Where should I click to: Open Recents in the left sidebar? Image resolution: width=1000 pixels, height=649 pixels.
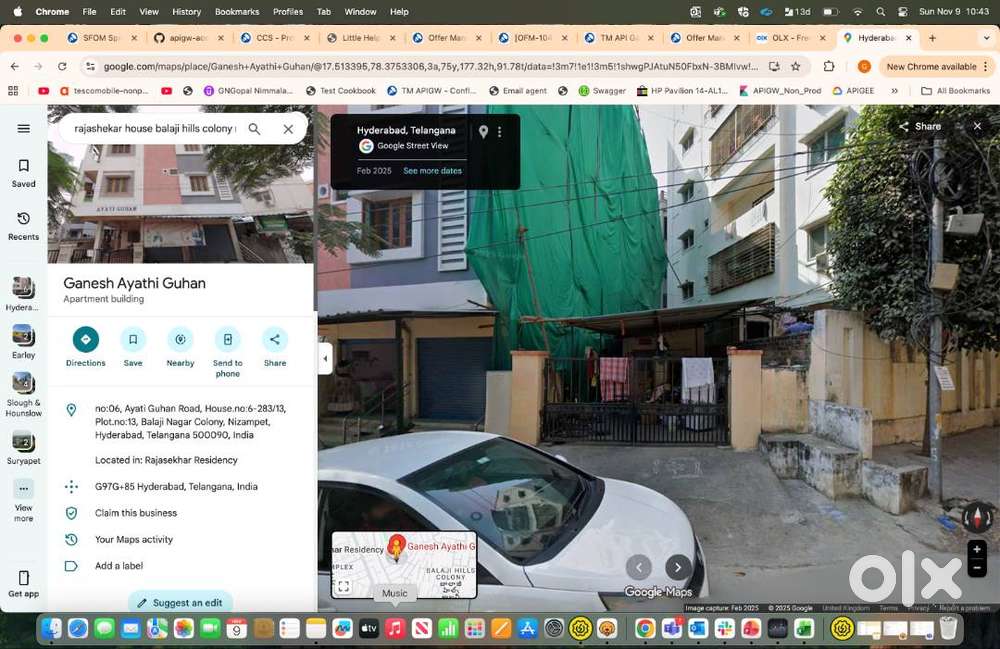pos(24,226)
